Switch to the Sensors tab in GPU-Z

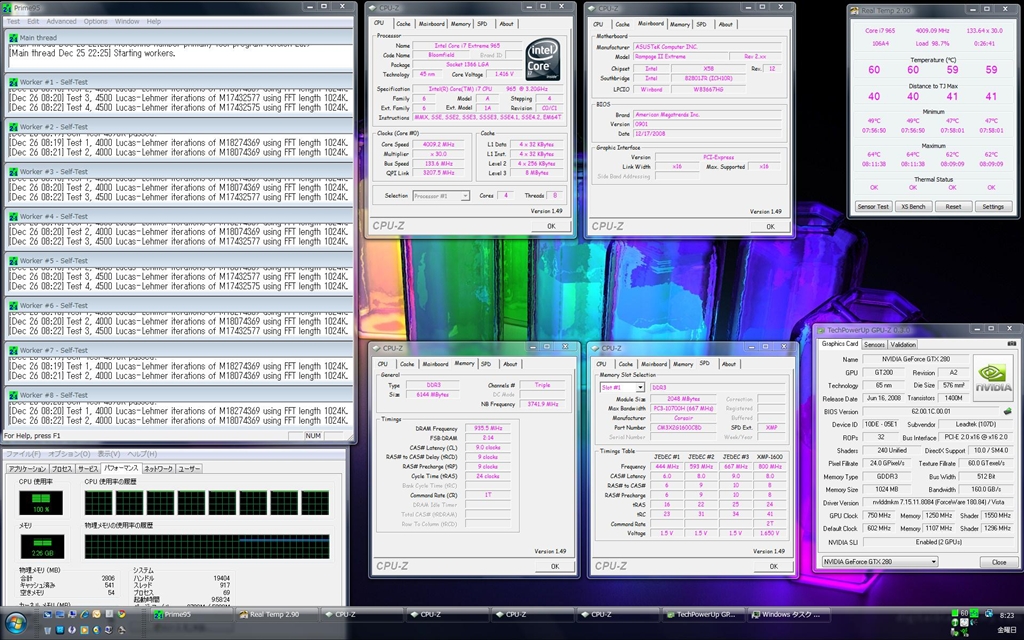point(873,344)
